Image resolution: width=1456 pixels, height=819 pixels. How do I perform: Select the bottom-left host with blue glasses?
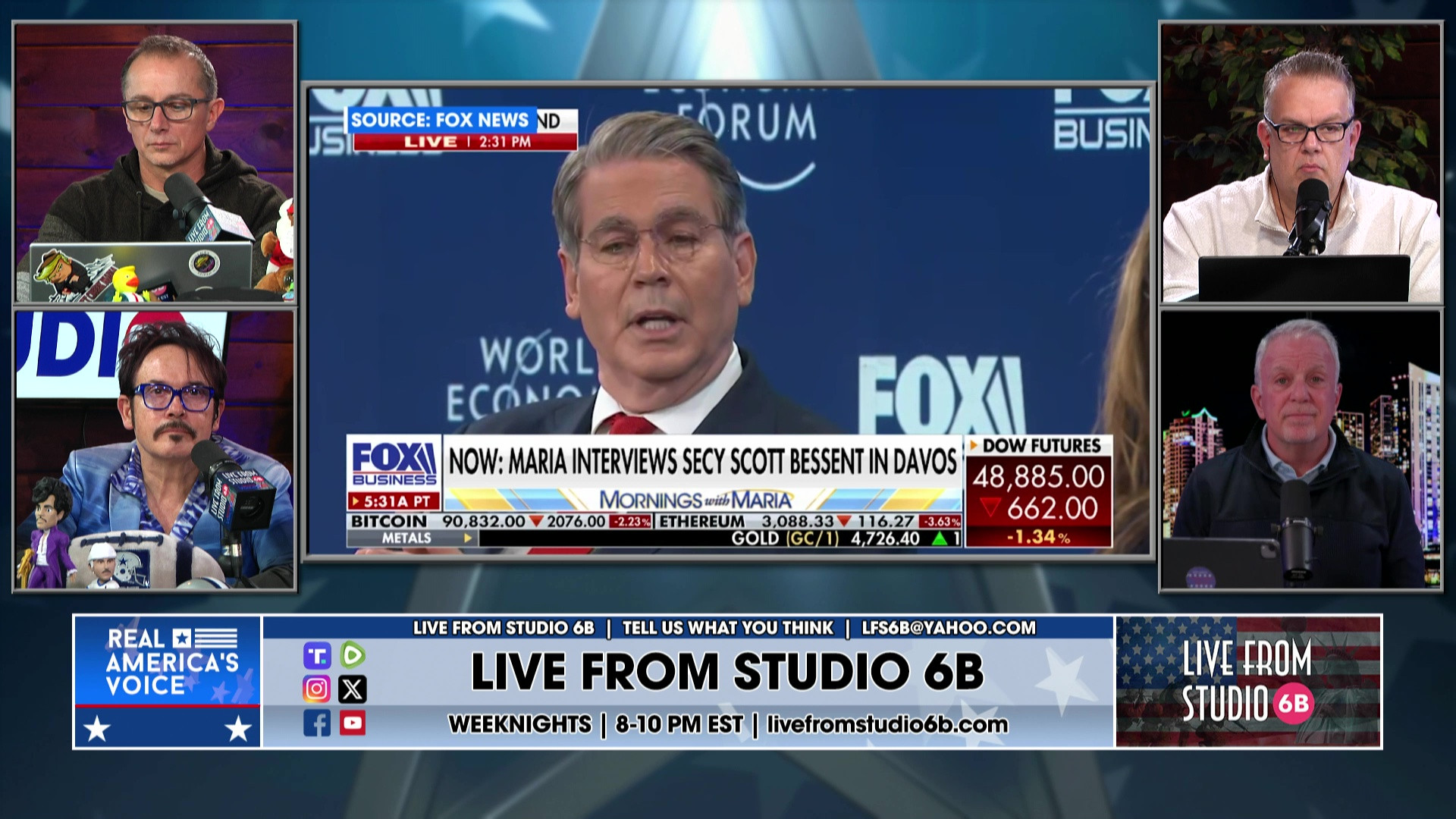(155, 450)
